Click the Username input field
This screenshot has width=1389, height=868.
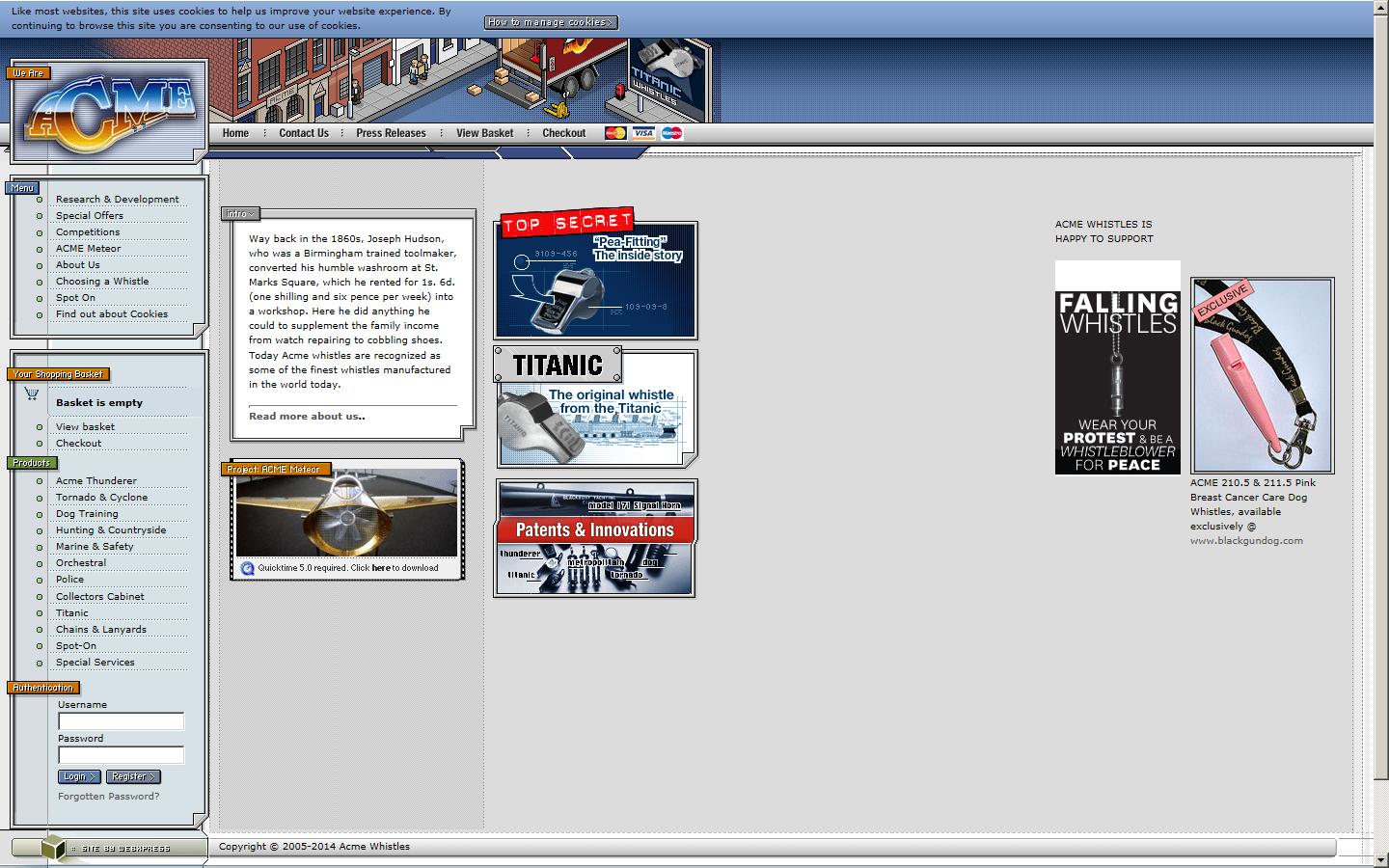pos(121,721)
